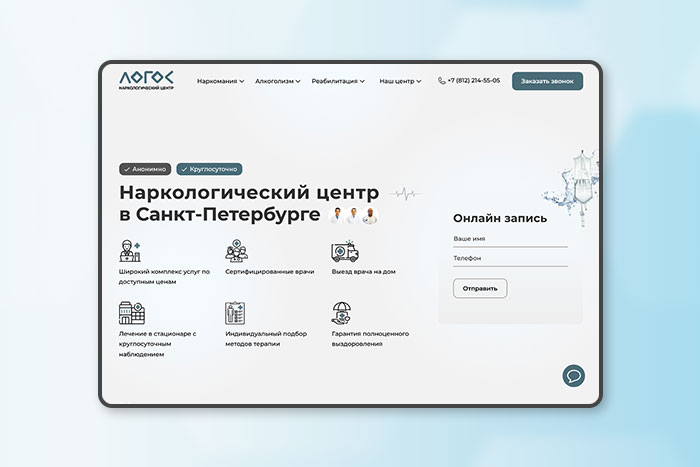Click the first doctor avatar

(x=338, y=216)
